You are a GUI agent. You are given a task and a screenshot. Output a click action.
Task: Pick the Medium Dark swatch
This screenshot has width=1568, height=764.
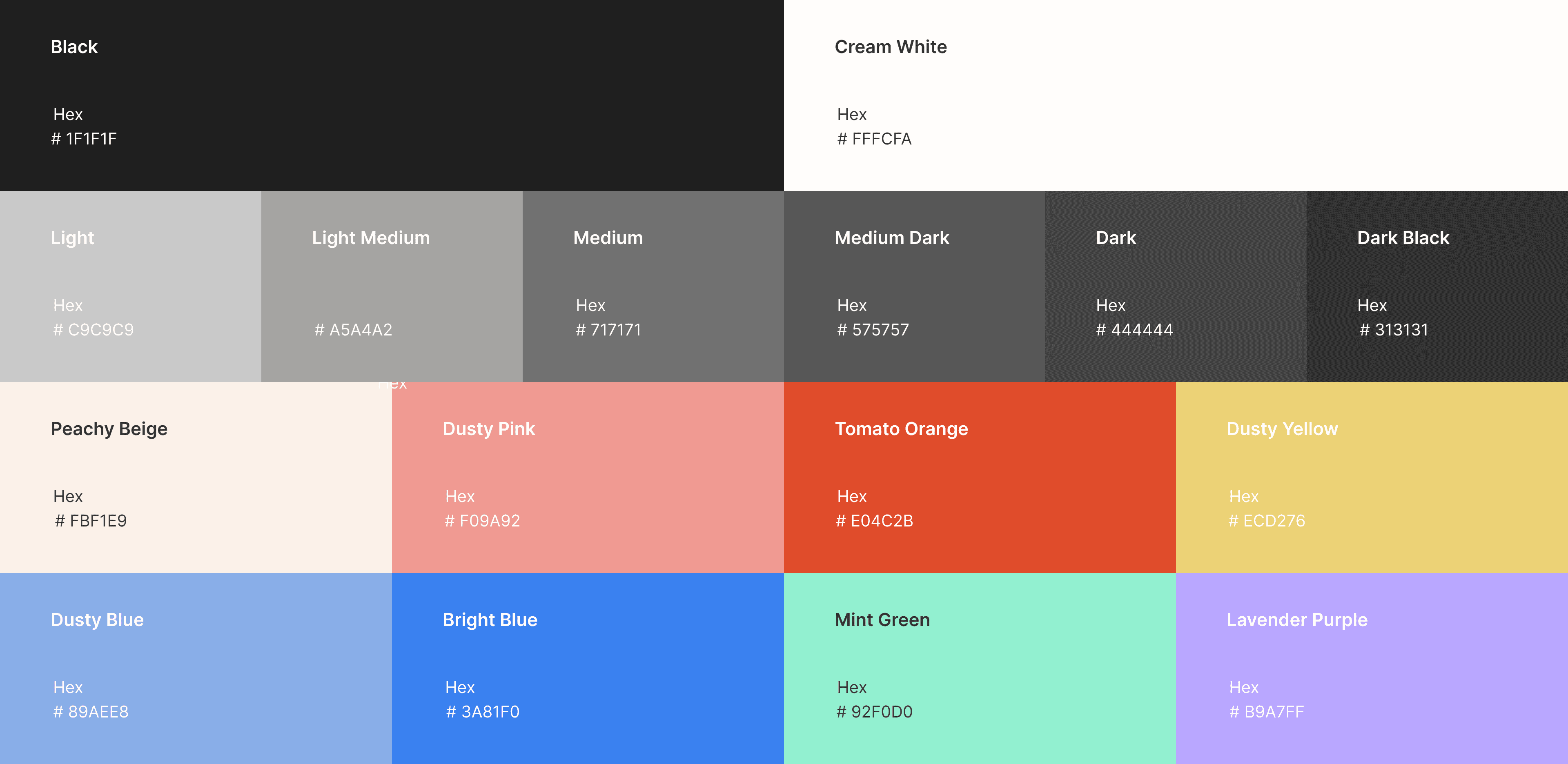coord(914,286)
